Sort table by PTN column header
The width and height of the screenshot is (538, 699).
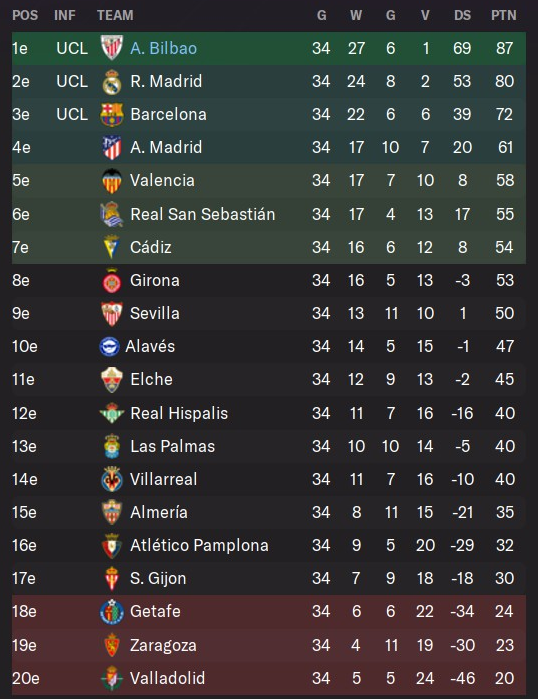coord(504,15)
